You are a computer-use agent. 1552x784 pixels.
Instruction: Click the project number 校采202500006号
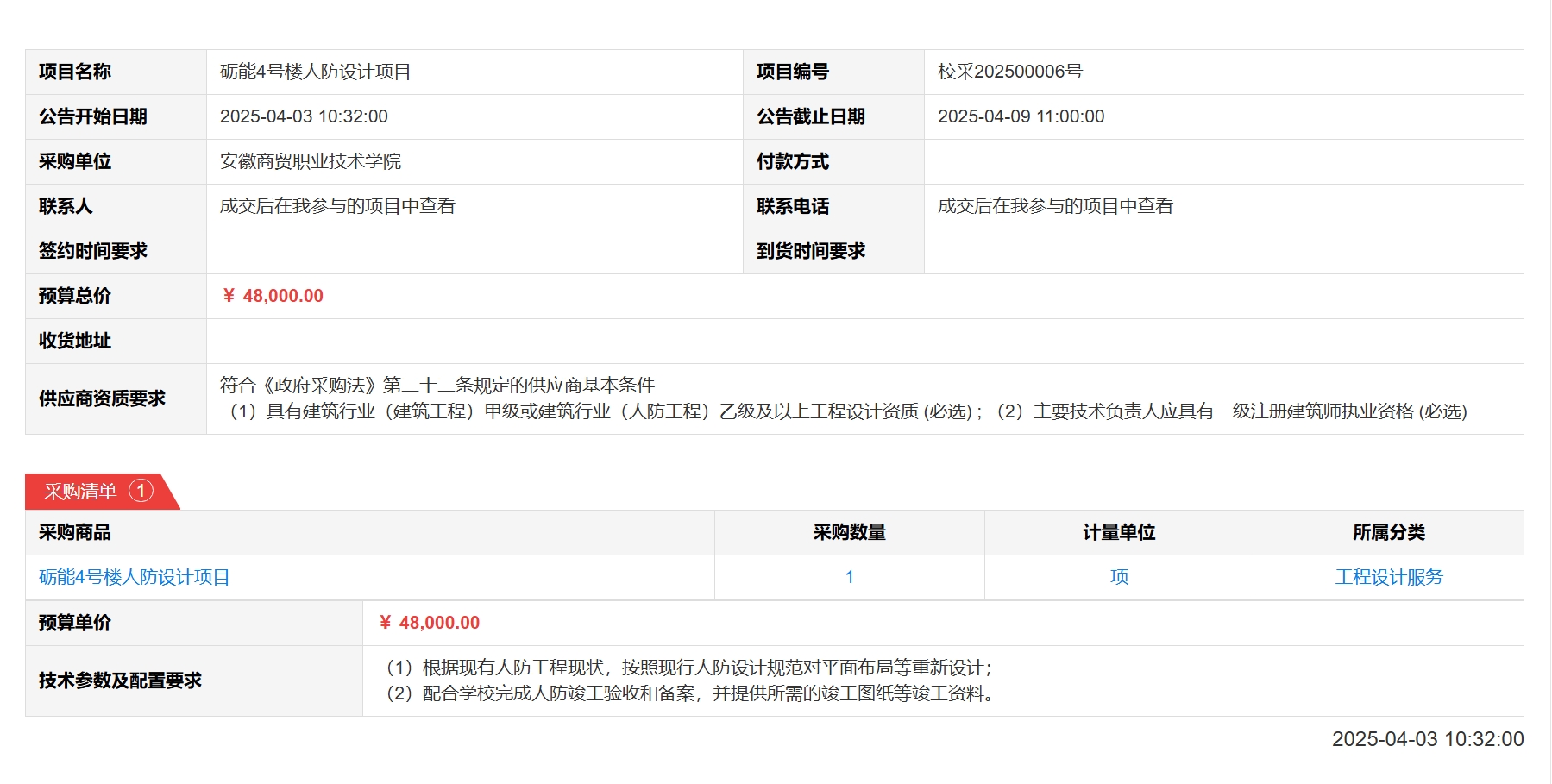(1010, 72)
